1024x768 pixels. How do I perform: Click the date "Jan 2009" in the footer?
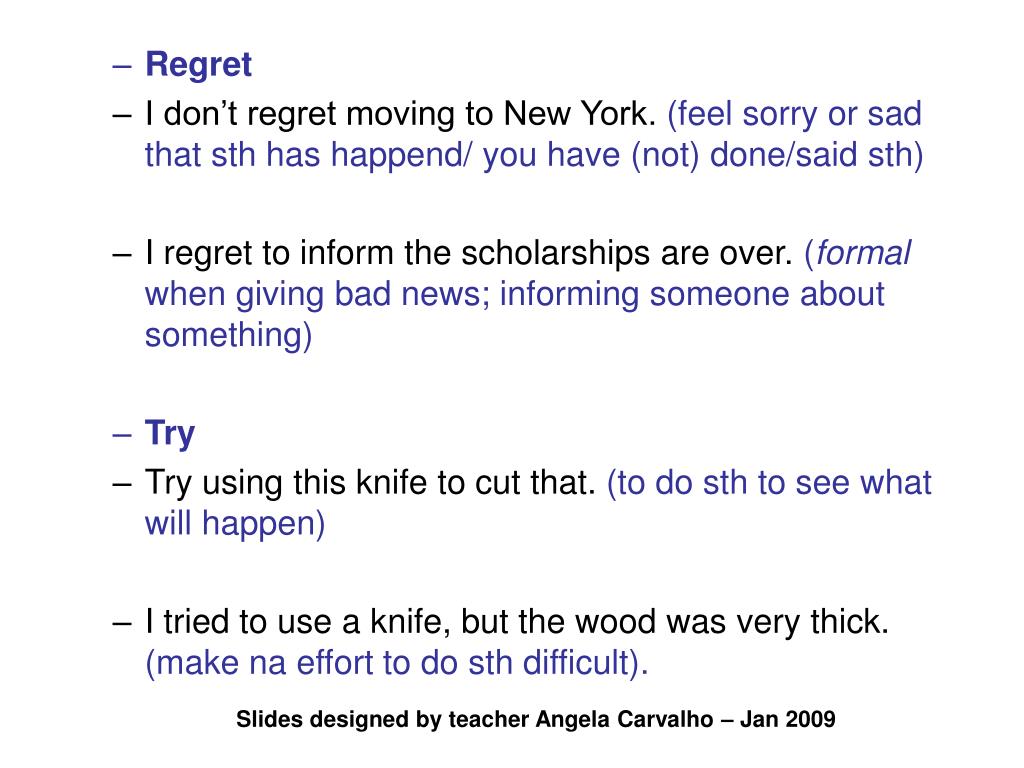tap(787, 719)
